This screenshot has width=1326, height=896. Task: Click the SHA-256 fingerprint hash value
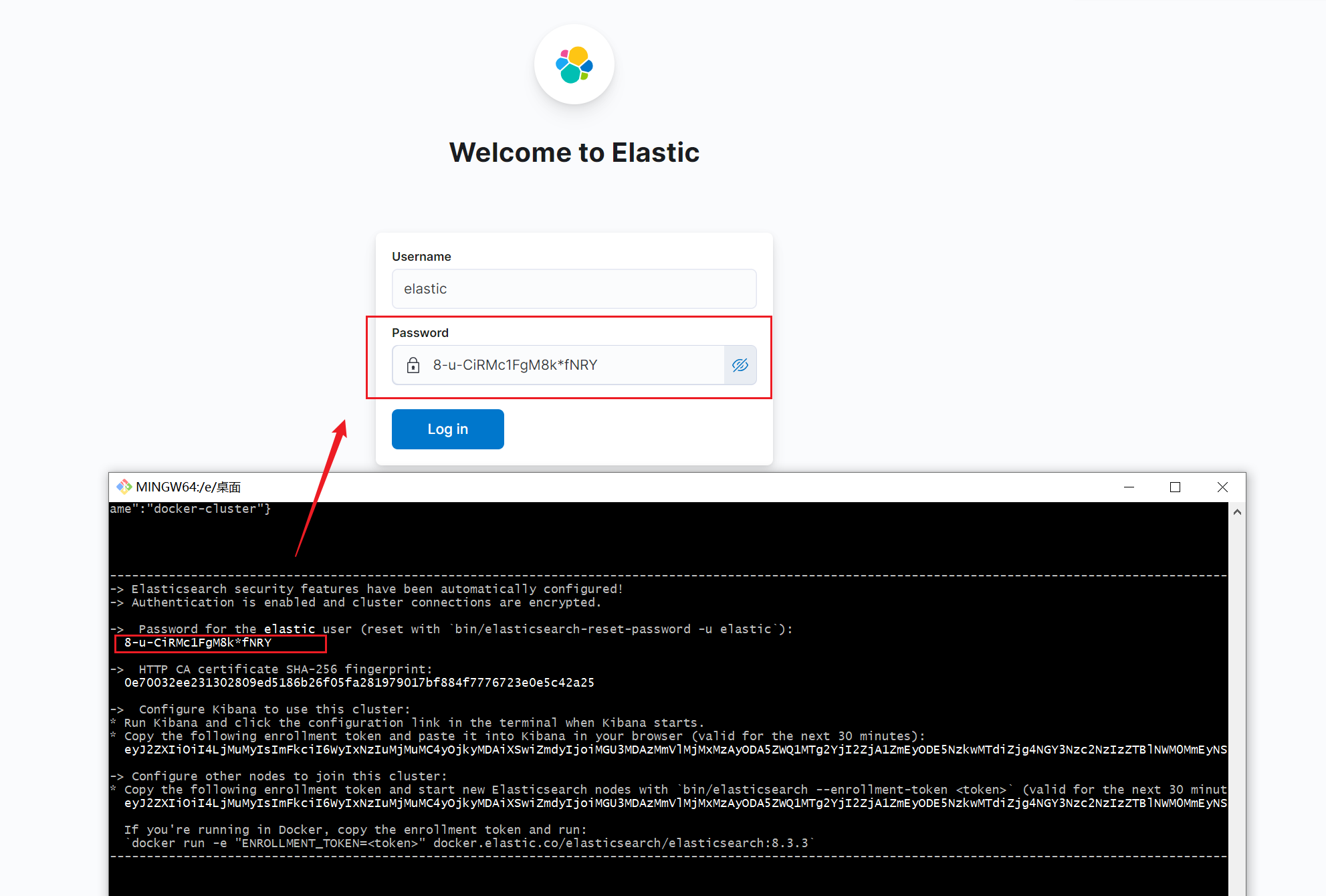point(359,683)
